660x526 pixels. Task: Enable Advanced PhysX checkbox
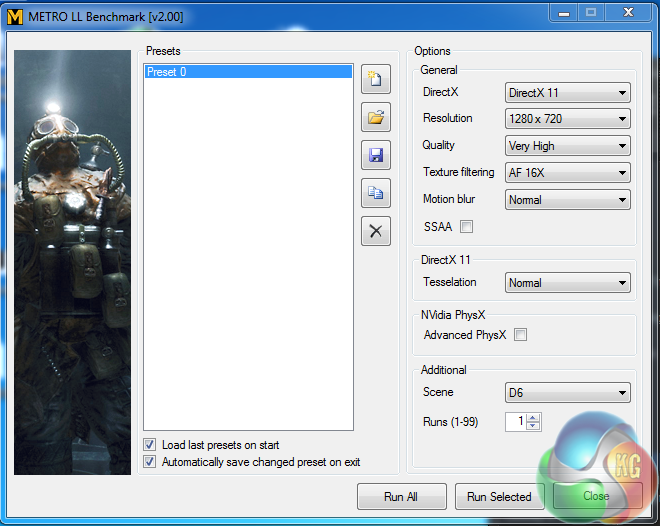(x=520, y=335)
